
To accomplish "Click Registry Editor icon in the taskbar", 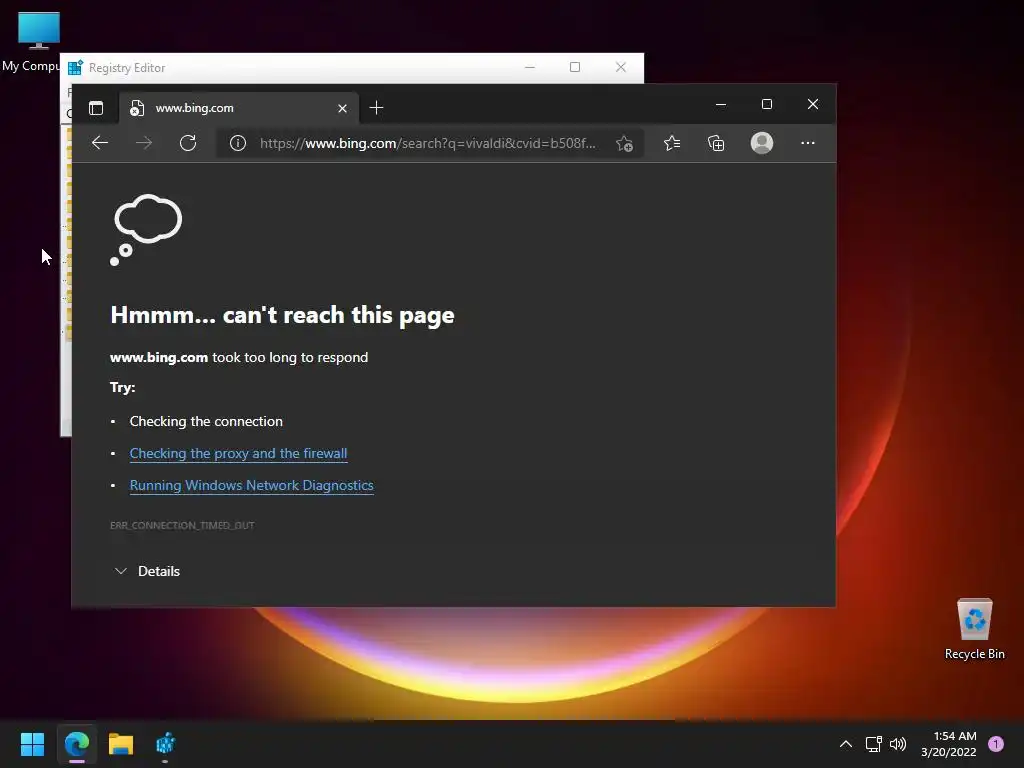I will click(x=165, y=744).
